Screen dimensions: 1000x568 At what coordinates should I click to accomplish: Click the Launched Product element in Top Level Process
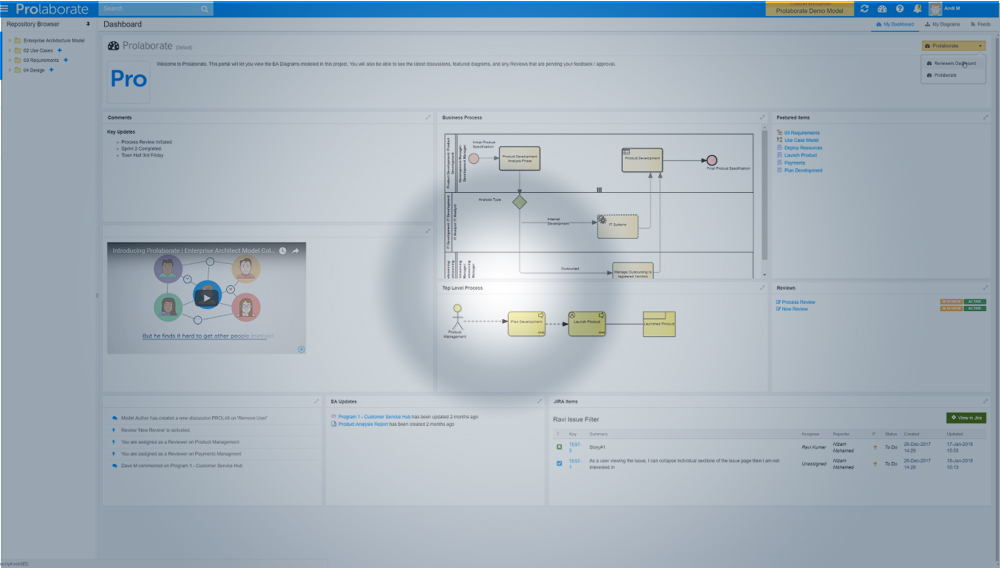659,324
